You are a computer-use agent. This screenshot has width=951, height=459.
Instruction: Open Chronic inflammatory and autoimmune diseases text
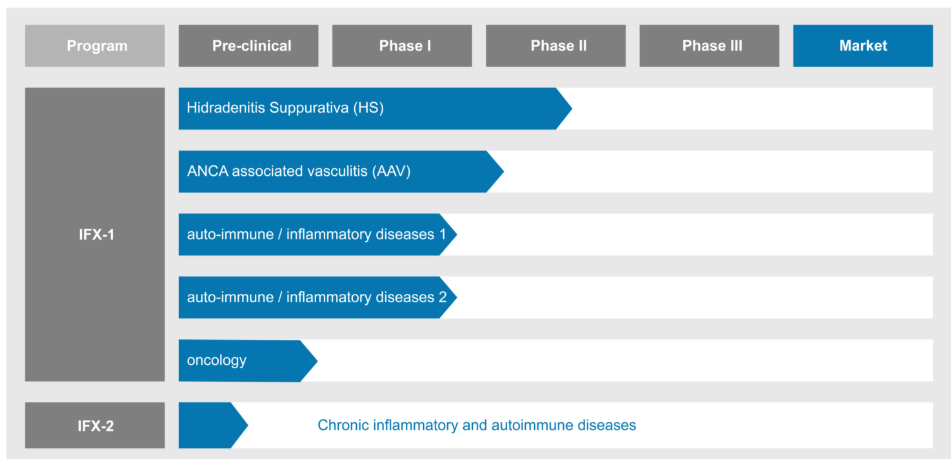477,425
